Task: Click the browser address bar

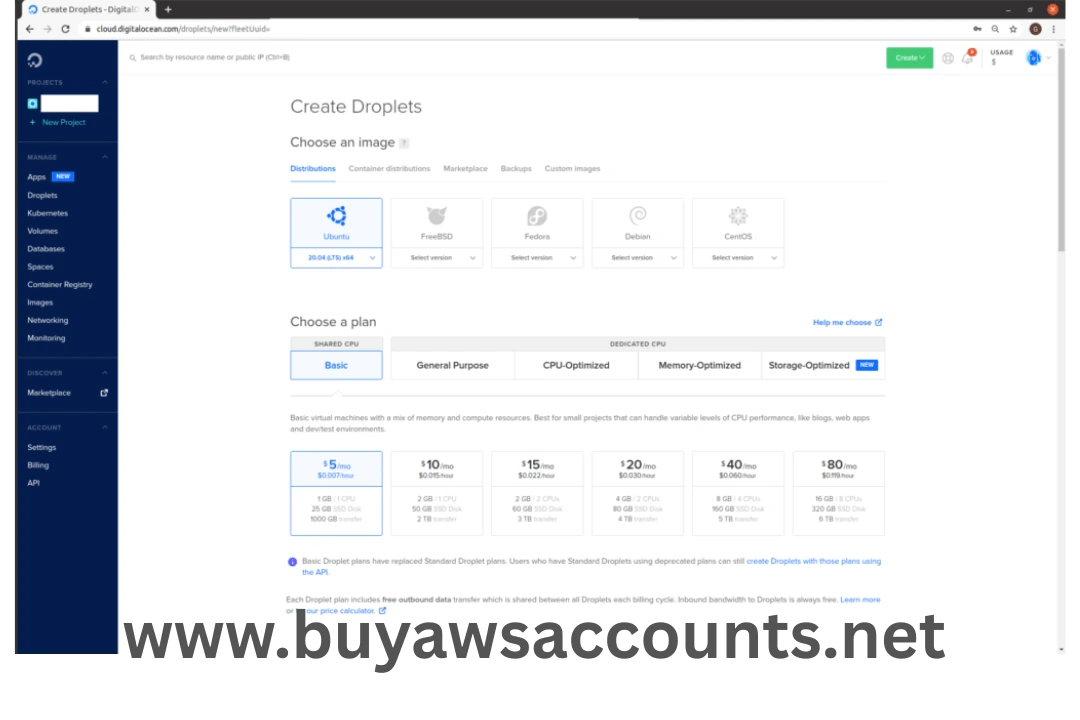Action: pyautogui.click(x=183, y=29)
